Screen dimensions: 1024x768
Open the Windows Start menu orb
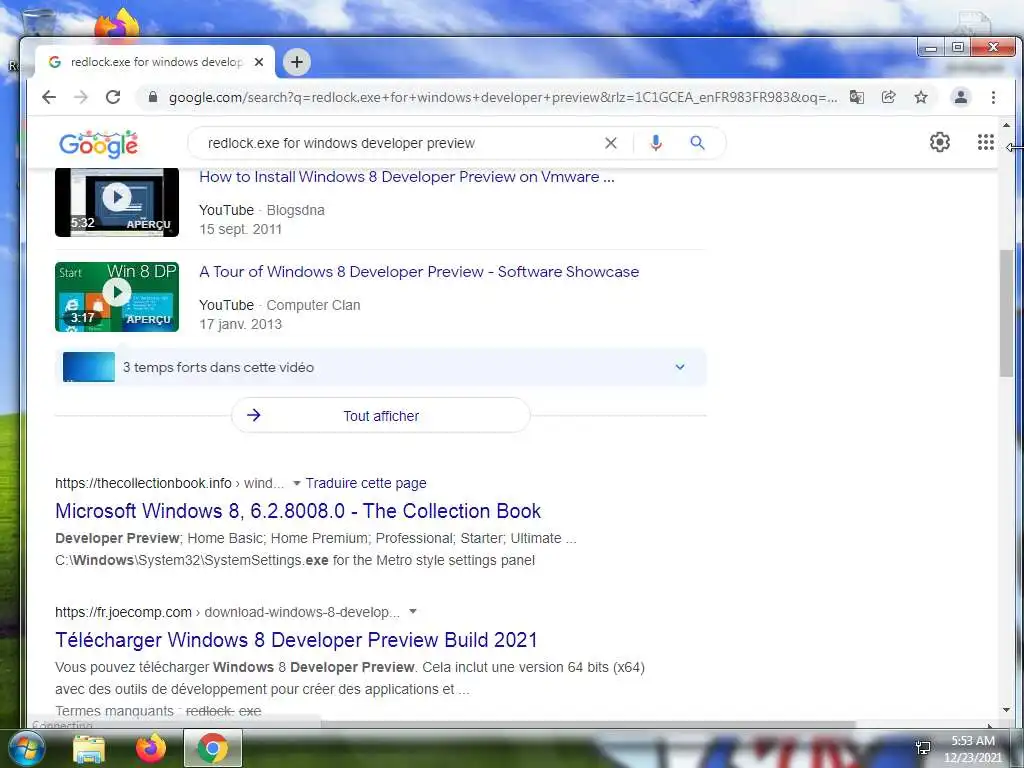coord(27,748)
